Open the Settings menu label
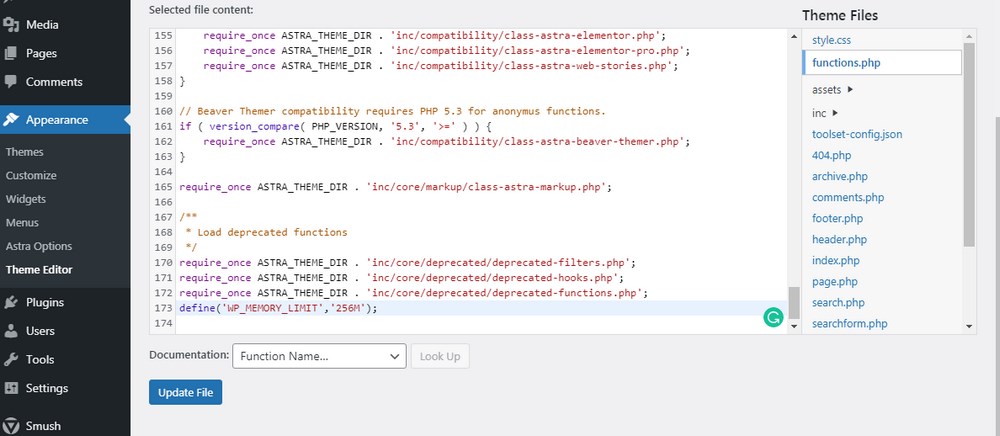 (x=47, y=388)
